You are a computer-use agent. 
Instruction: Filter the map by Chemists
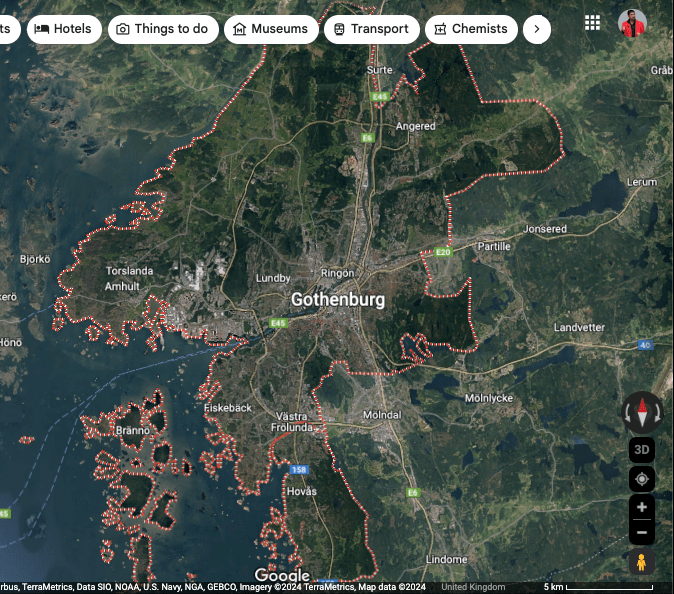pos(471,29)
